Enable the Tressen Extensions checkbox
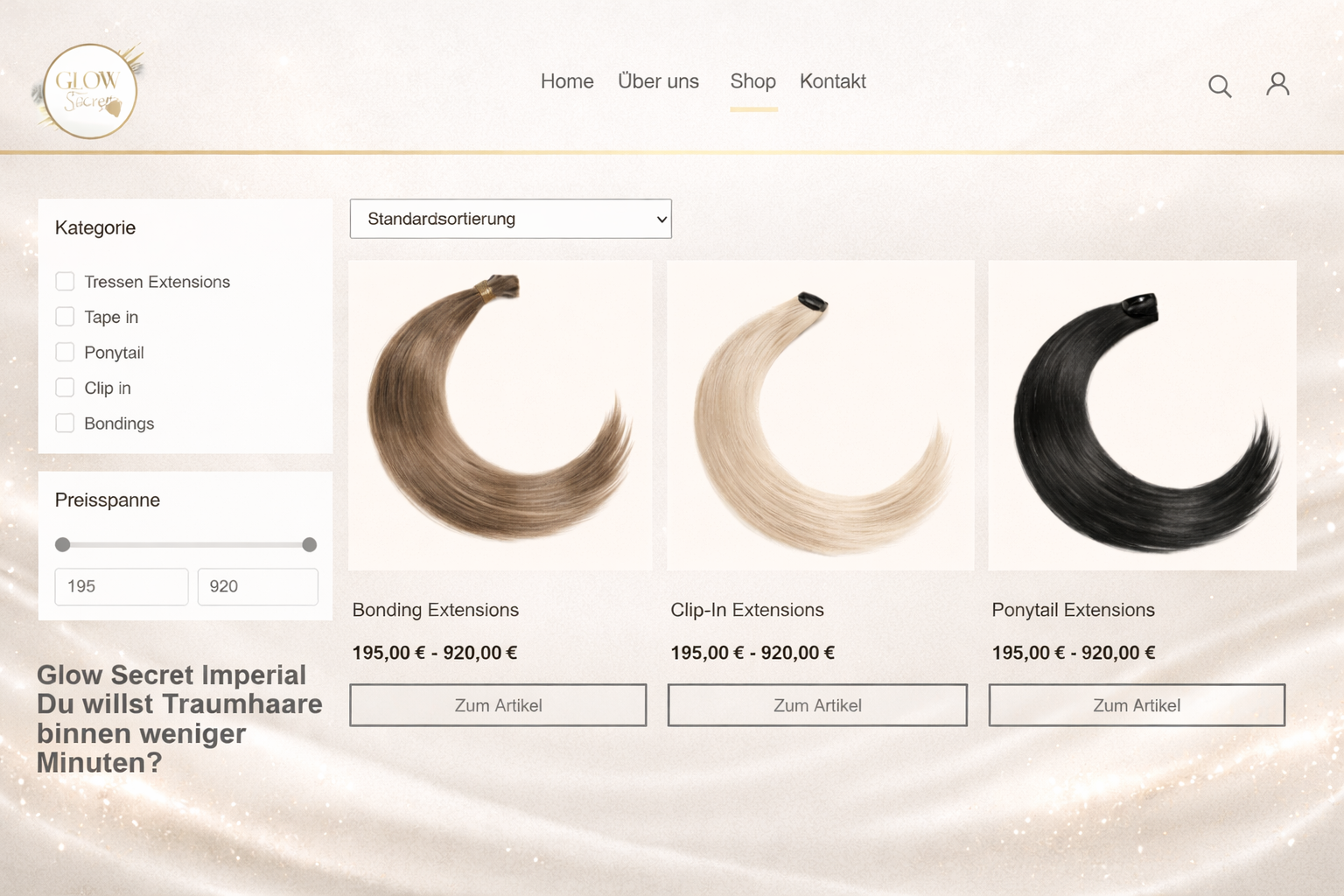 (65, 282)
